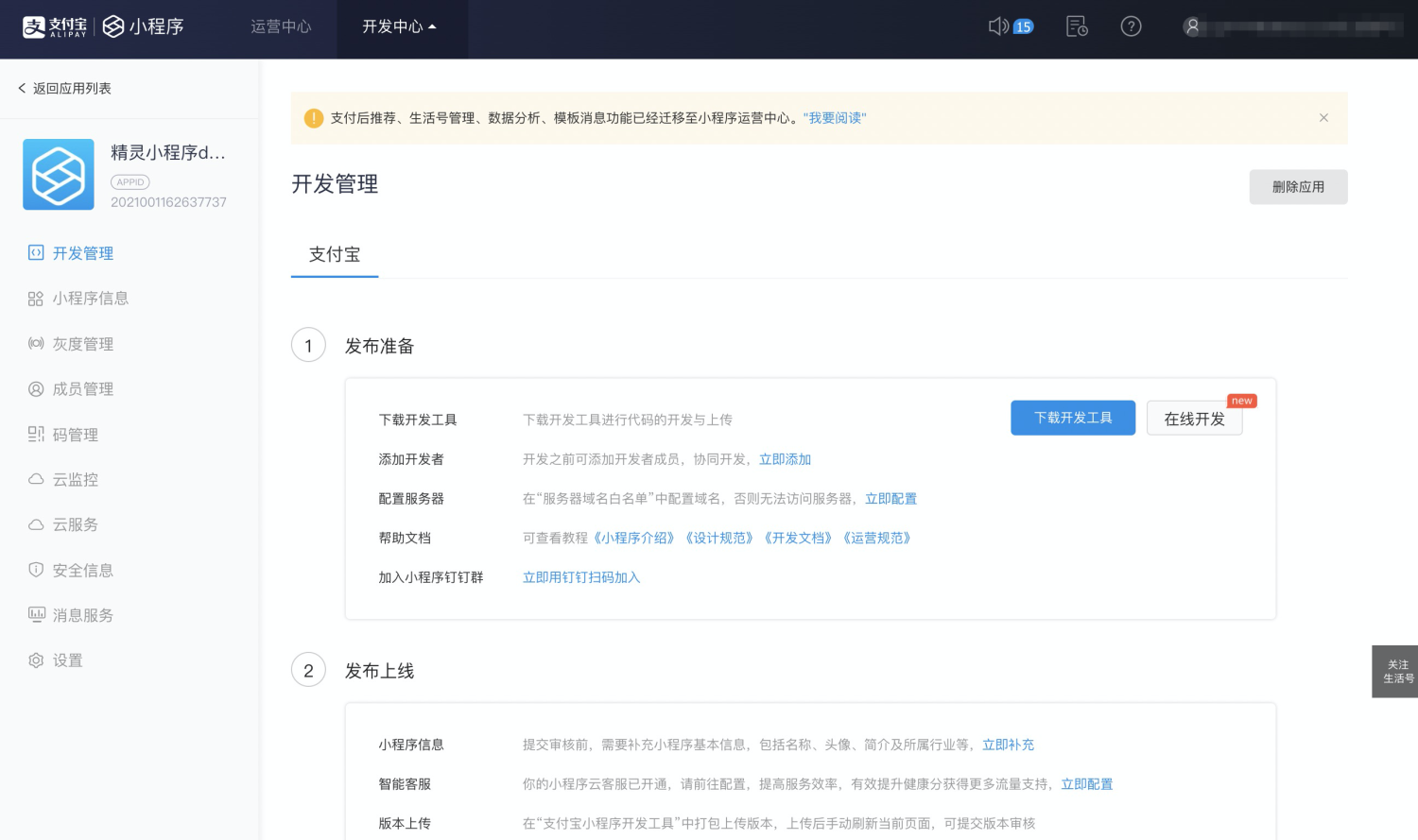Click 立即添加 link for adding developers

point(785,459)
